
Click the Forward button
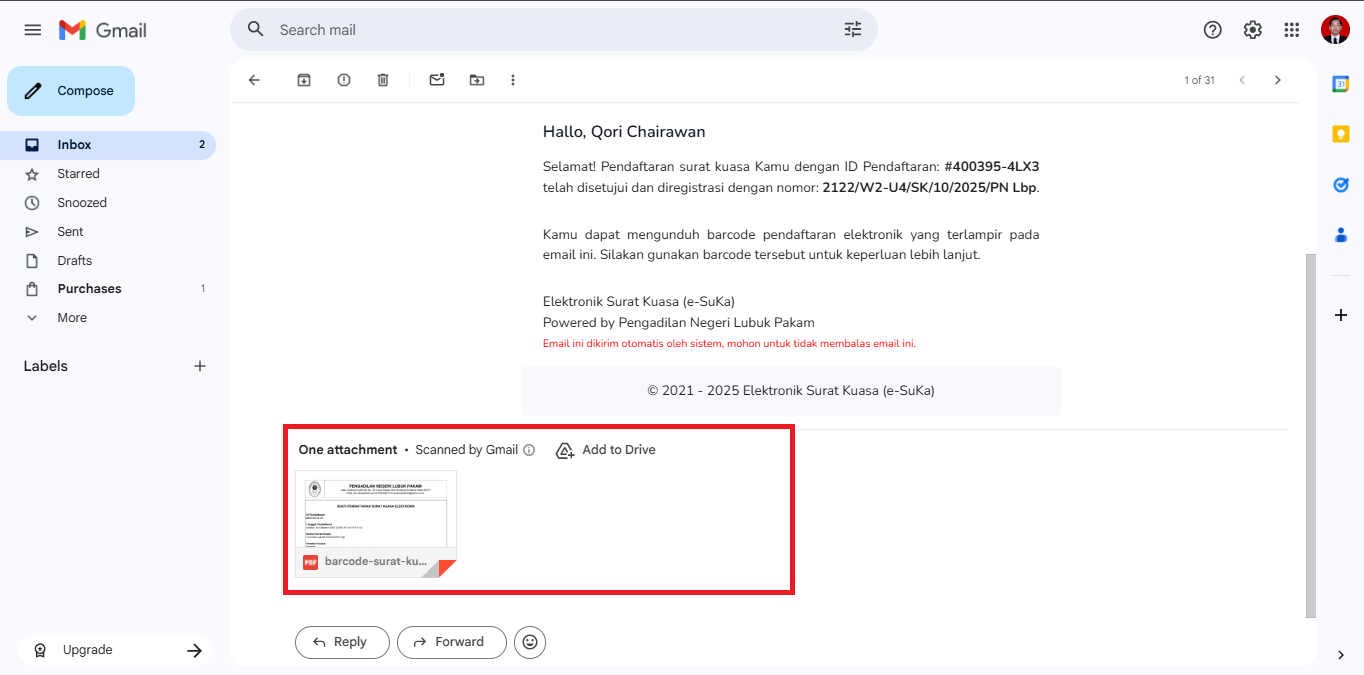pos(448,642)
